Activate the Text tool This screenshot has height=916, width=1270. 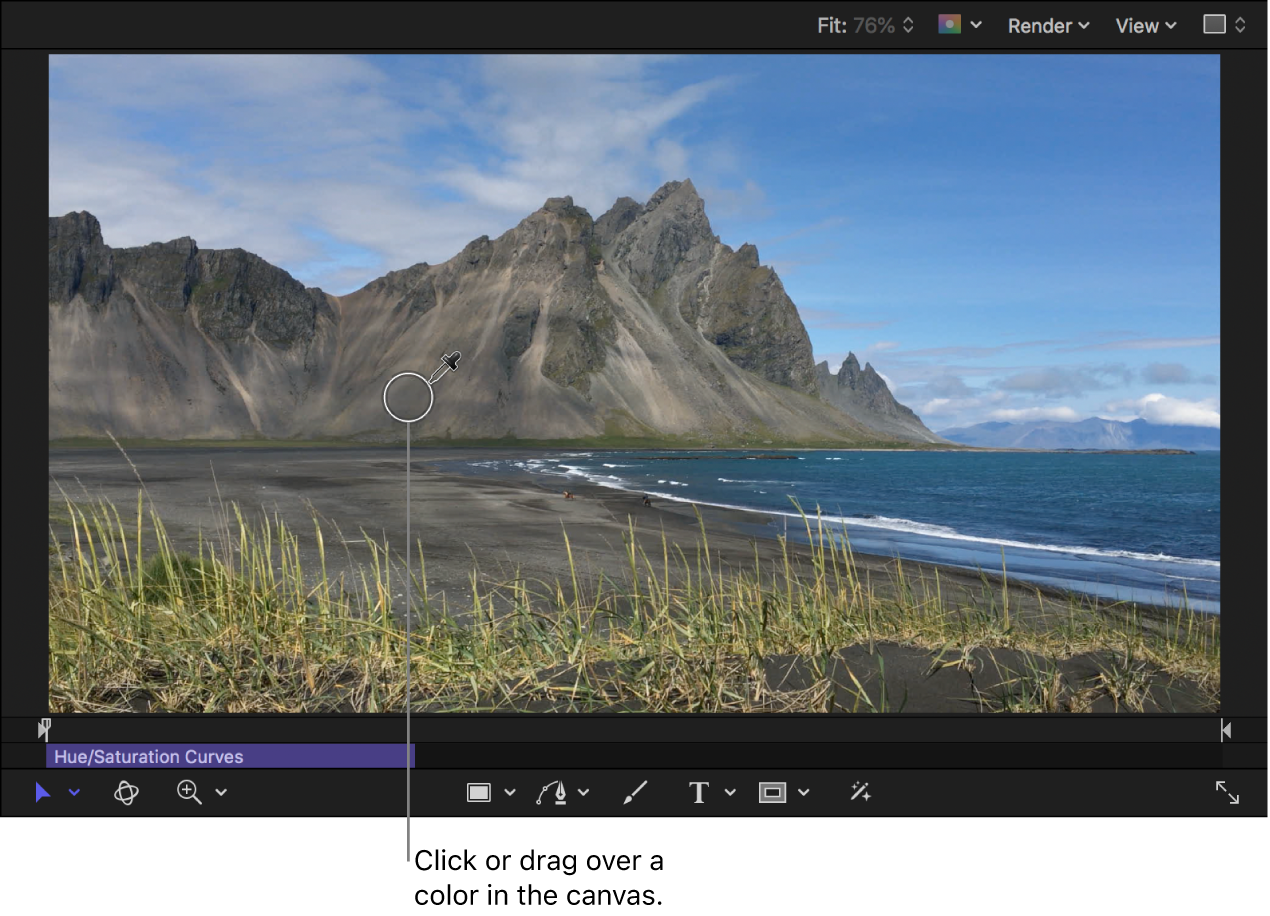[699, 793]
